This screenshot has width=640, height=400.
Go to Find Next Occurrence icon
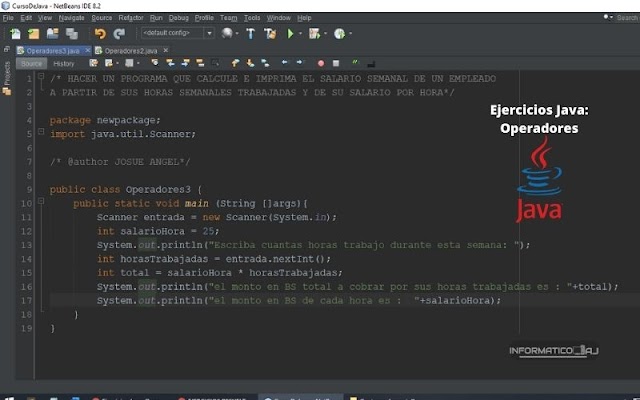pyautogui.click(x=185, y=63)
